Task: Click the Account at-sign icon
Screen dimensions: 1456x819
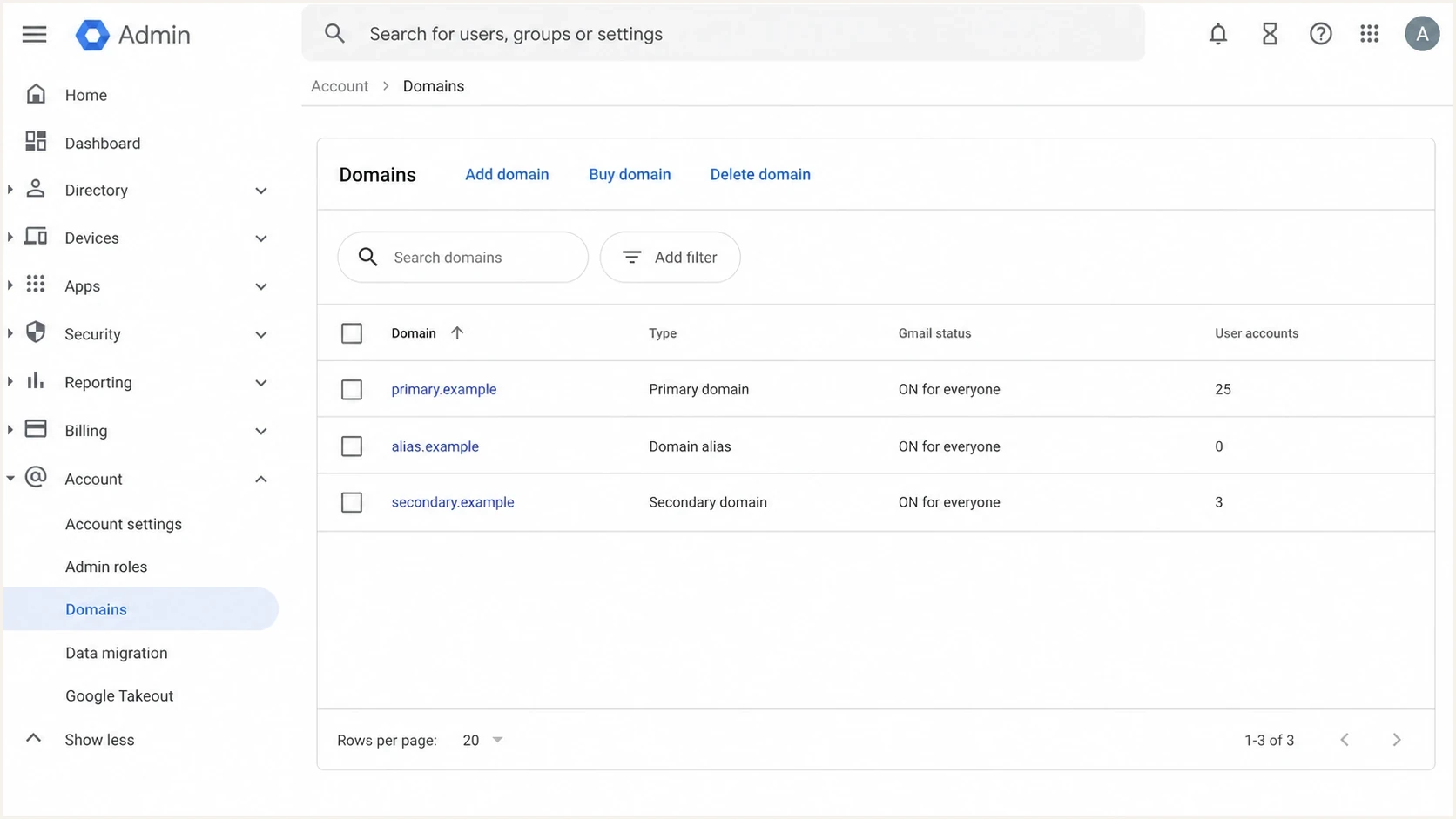Action: click(x=36, y=477)
